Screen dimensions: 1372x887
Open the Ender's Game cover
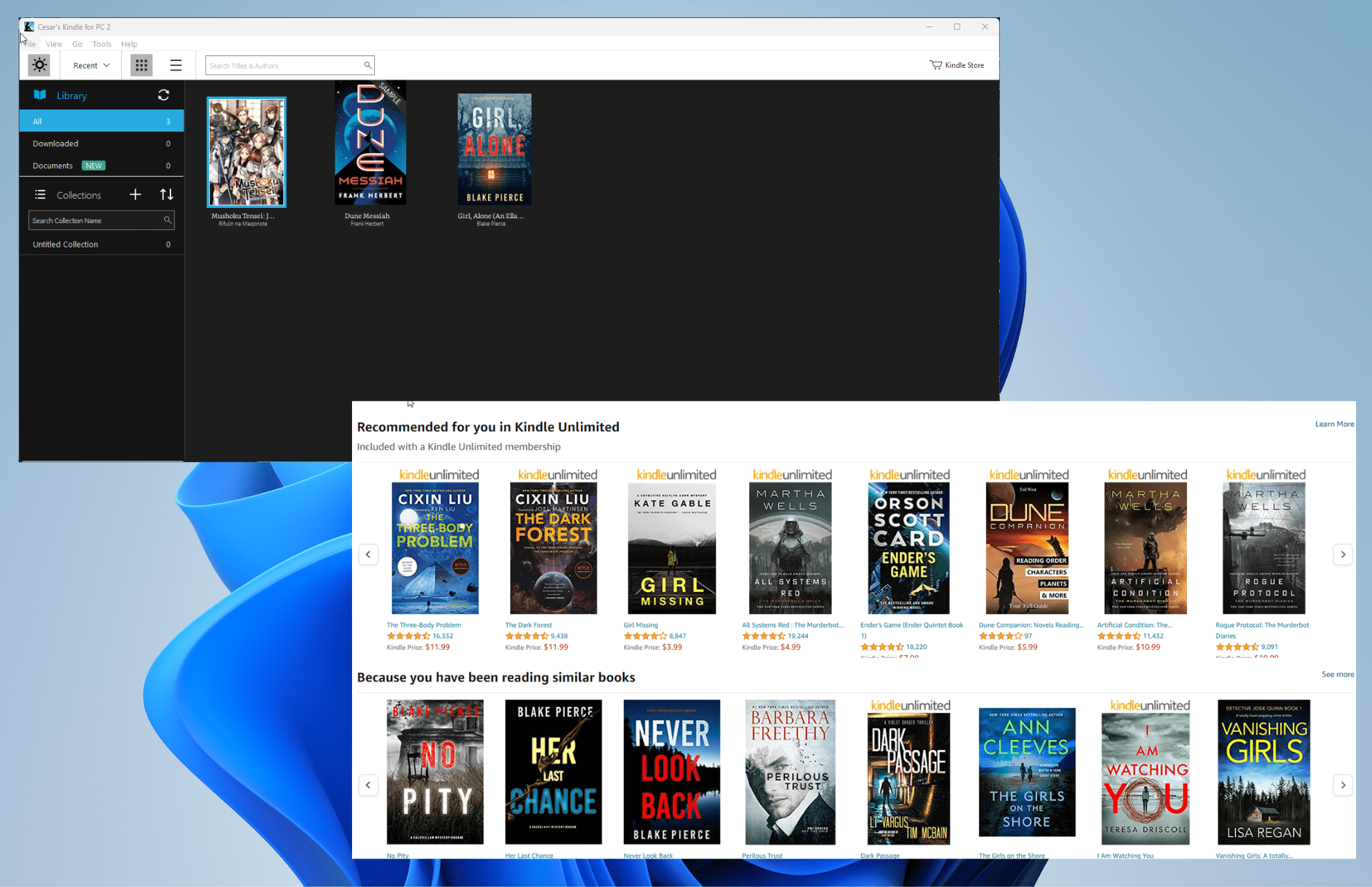pos(909,548)
